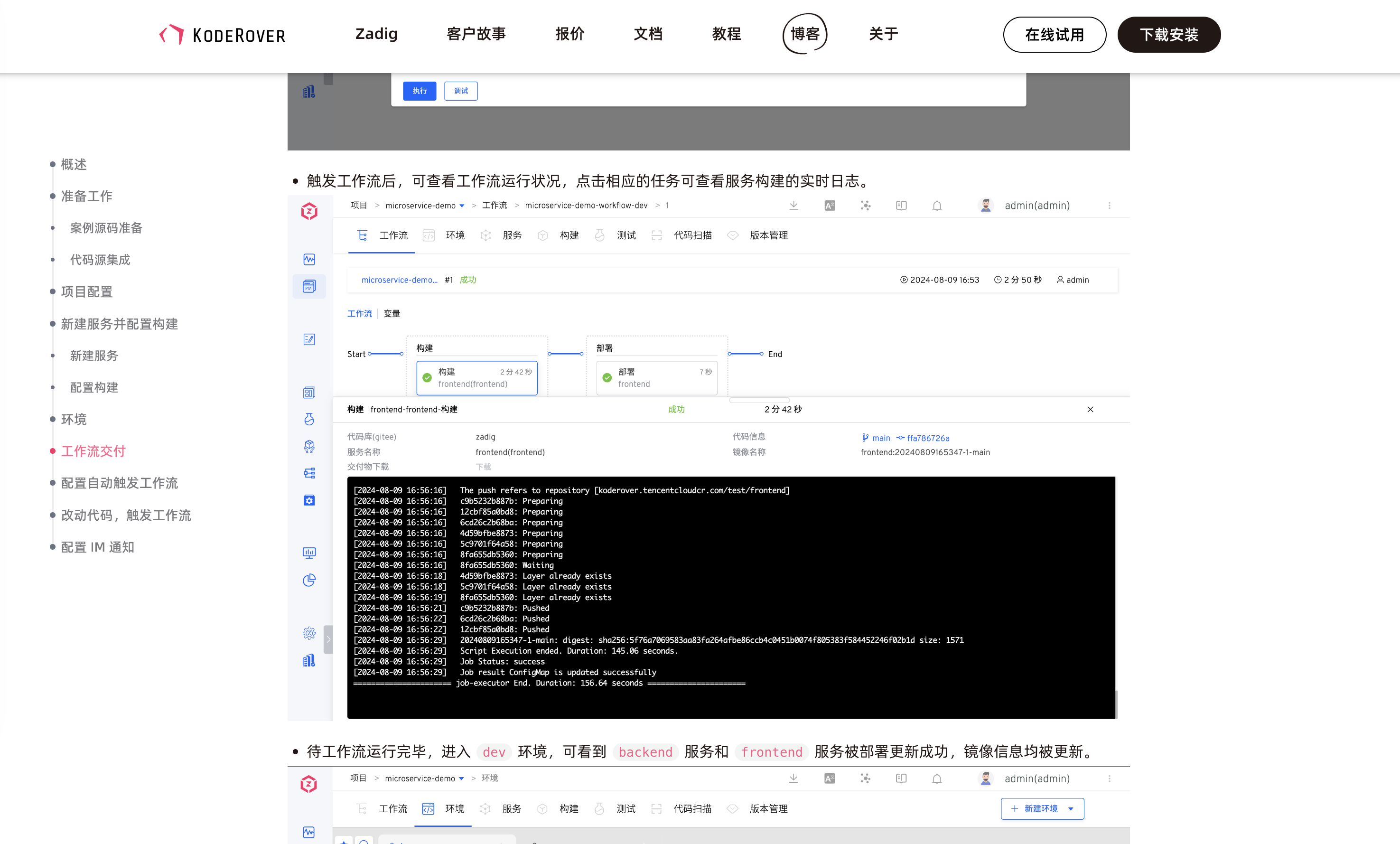1400x844 pixels.
Task: Click the admin user avatar icon
Action: 986,205
